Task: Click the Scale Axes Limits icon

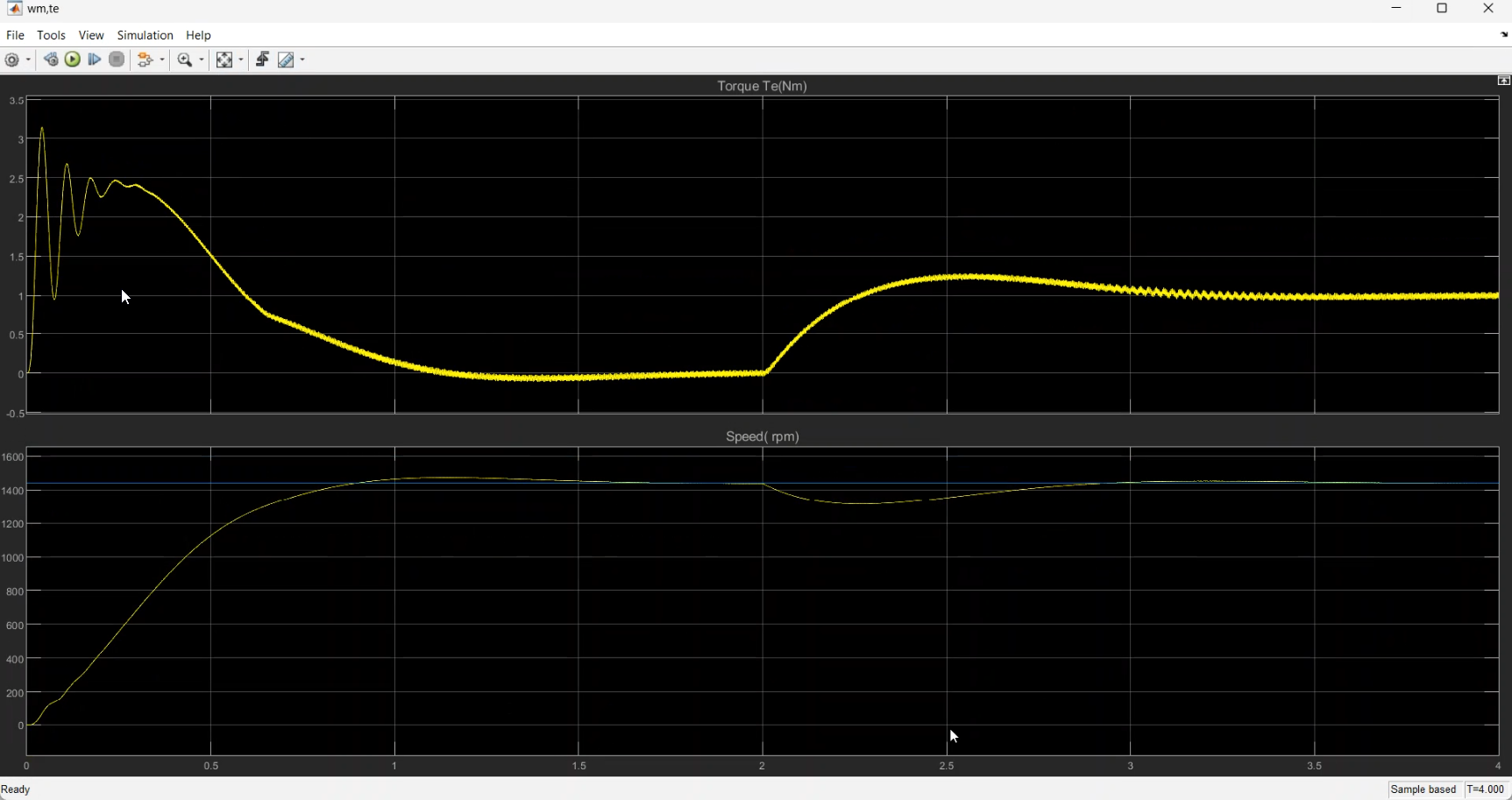Action: click(x=224, y=60)
